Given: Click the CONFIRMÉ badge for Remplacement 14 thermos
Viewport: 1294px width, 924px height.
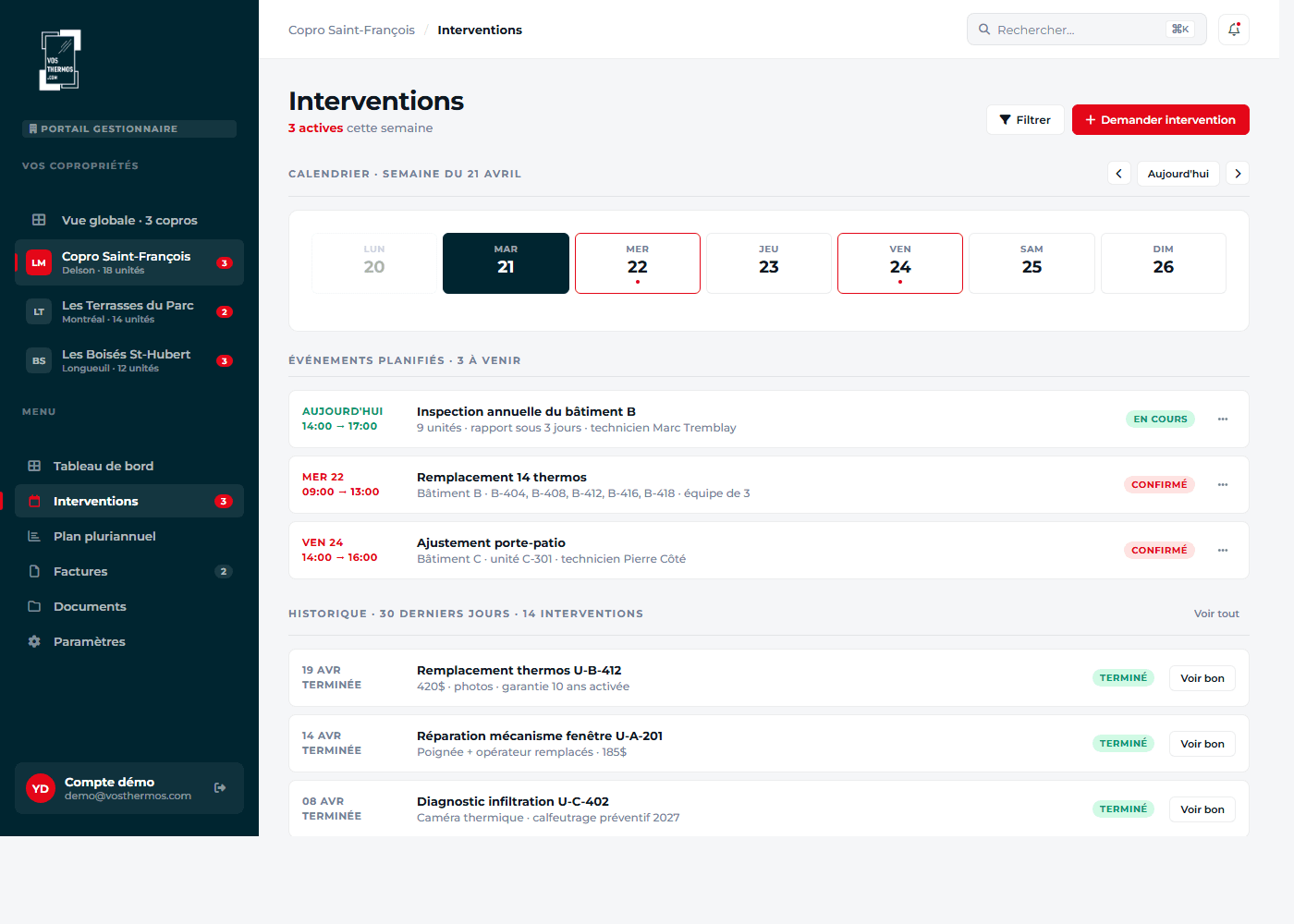Looking at the screenshot, I should pos(1159,485).
